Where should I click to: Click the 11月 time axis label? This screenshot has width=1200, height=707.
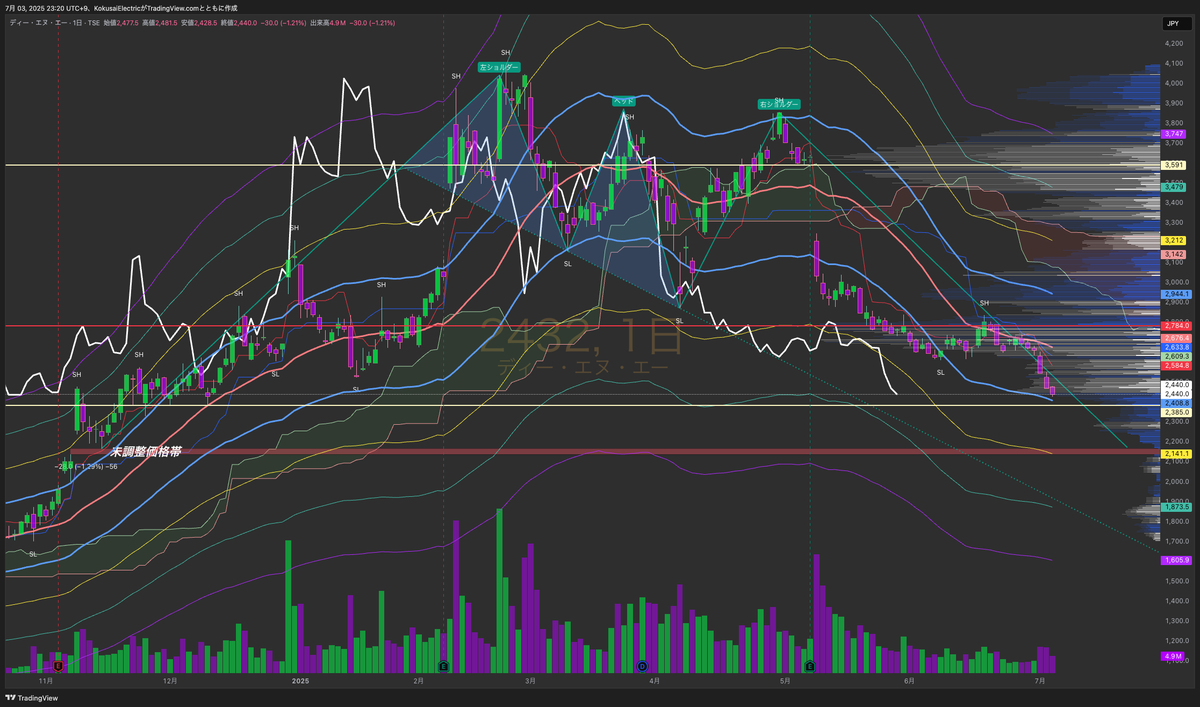pos(44,680)
